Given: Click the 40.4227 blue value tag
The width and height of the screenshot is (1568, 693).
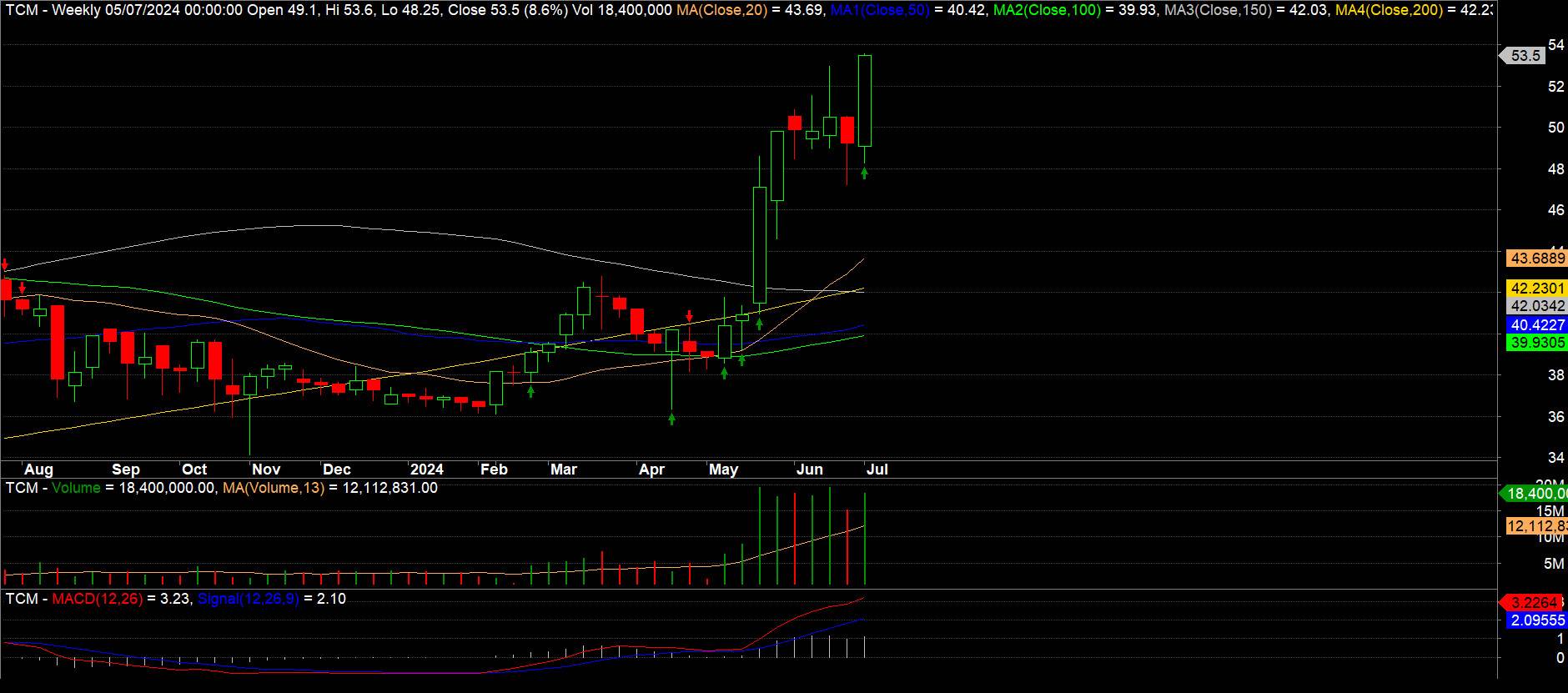Looking at the screenshot, I should tap(1537, 325).
